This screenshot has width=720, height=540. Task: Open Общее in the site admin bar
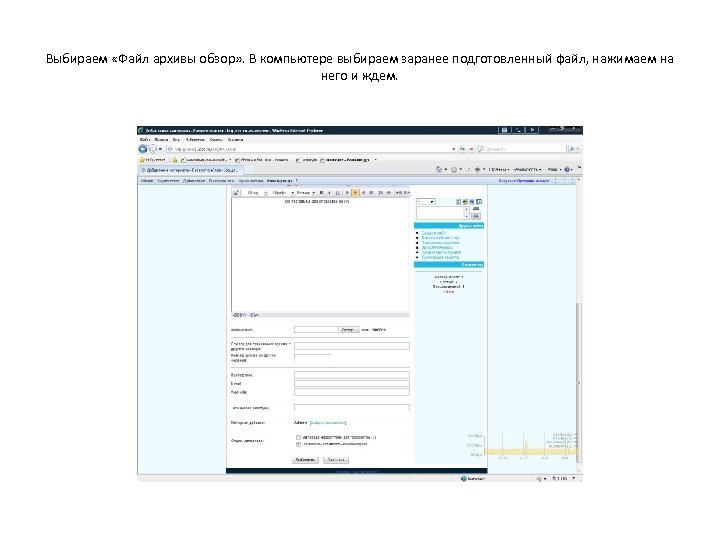pyautogui.click(x=146, y=181)
